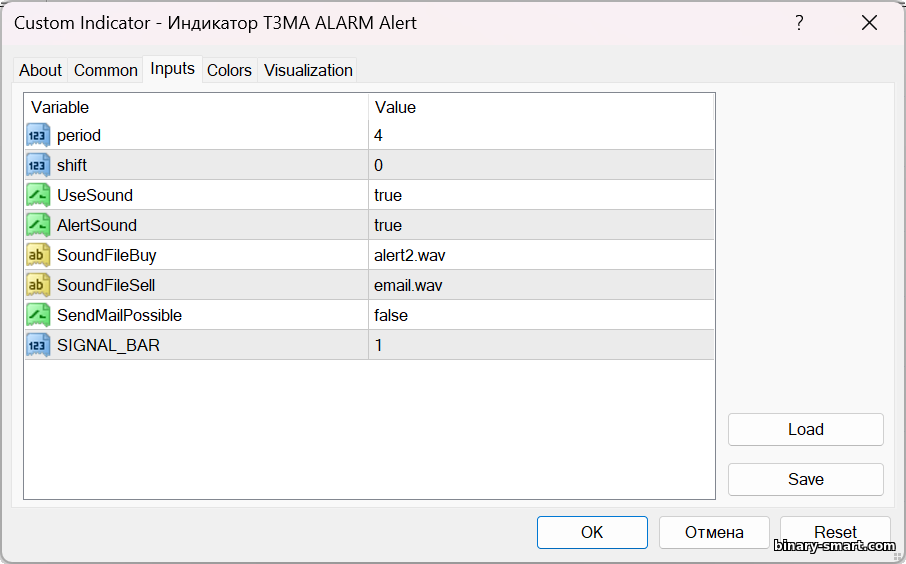Click the integer icon beside SIGNAL_BAR
This screenshot has height=564, width=906.
38,346
